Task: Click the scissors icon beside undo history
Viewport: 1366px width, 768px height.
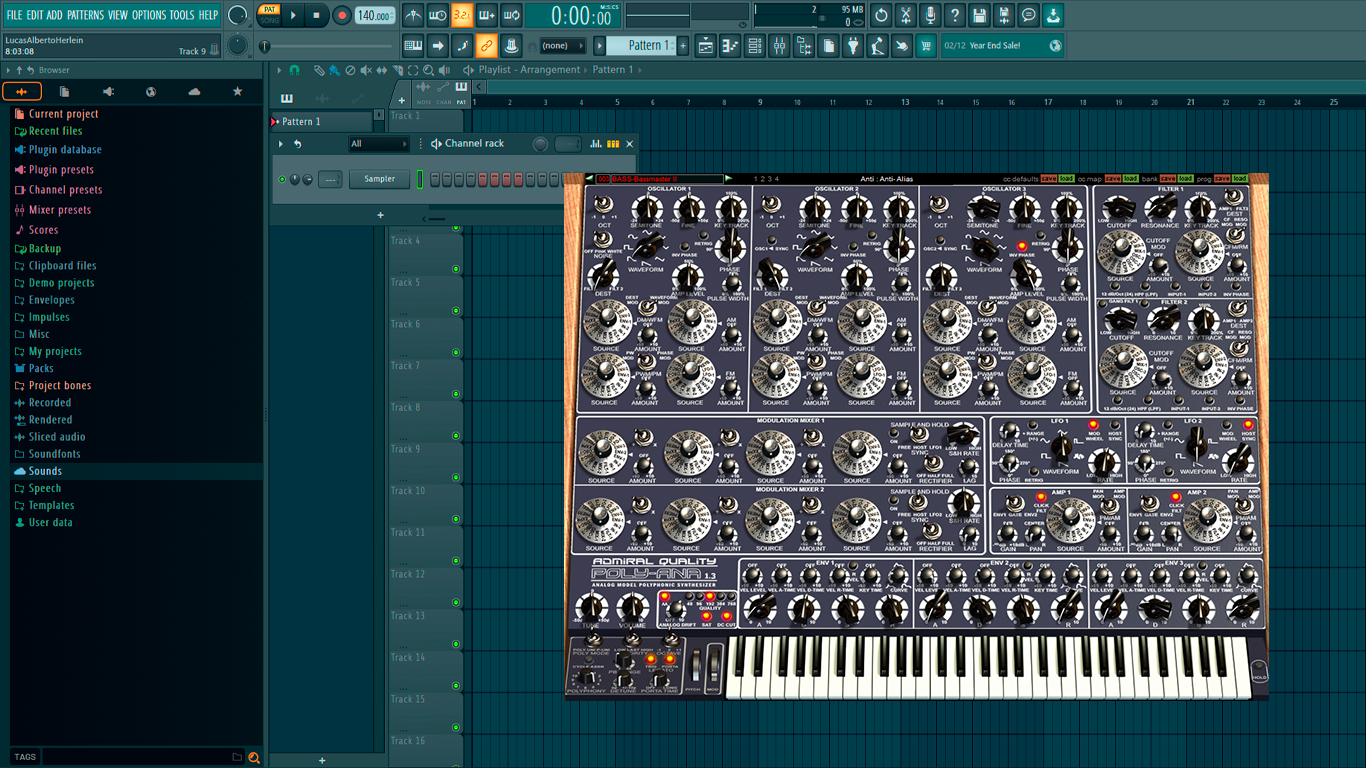Action: tap(906, 15)
